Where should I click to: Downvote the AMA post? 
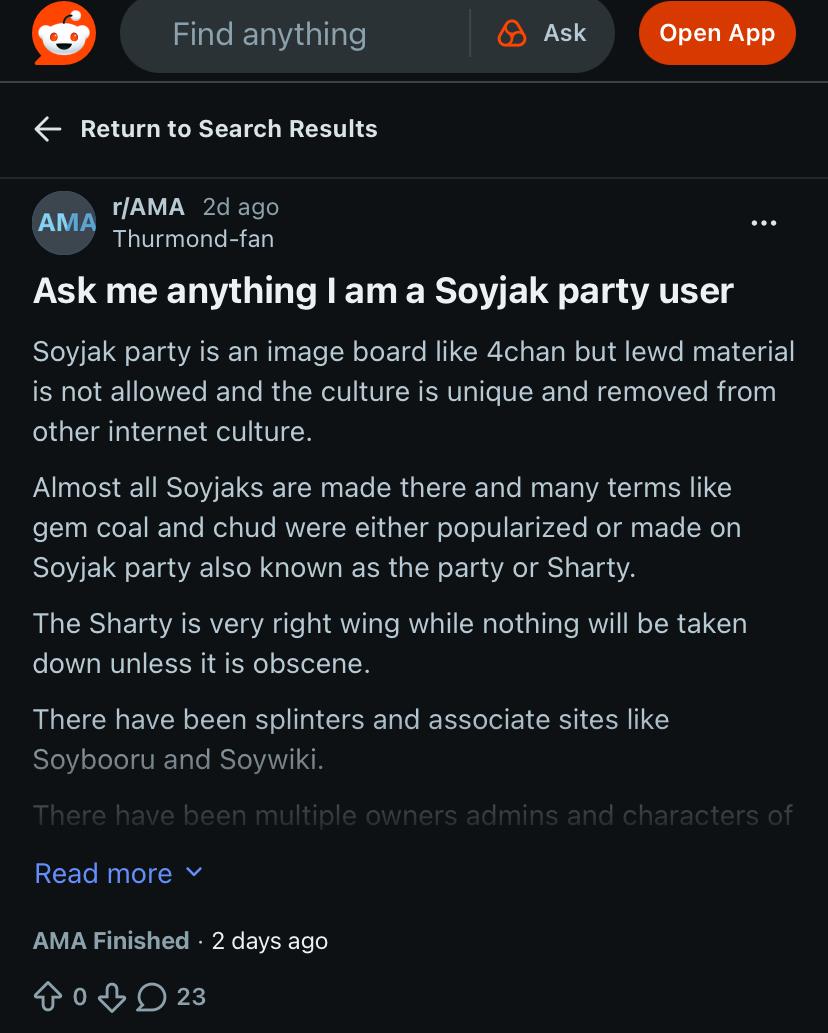coord(114,996)
